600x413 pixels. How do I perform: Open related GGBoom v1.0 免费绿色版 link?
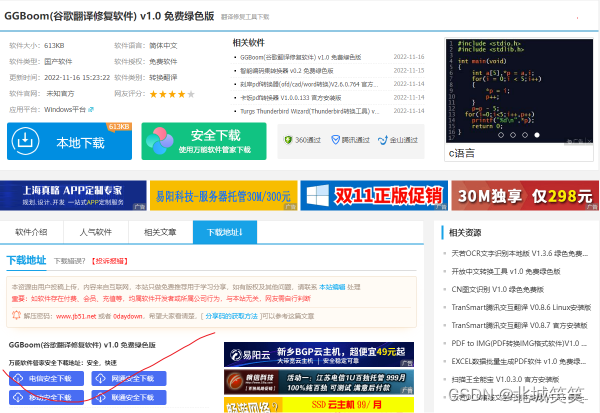[300, 57]
